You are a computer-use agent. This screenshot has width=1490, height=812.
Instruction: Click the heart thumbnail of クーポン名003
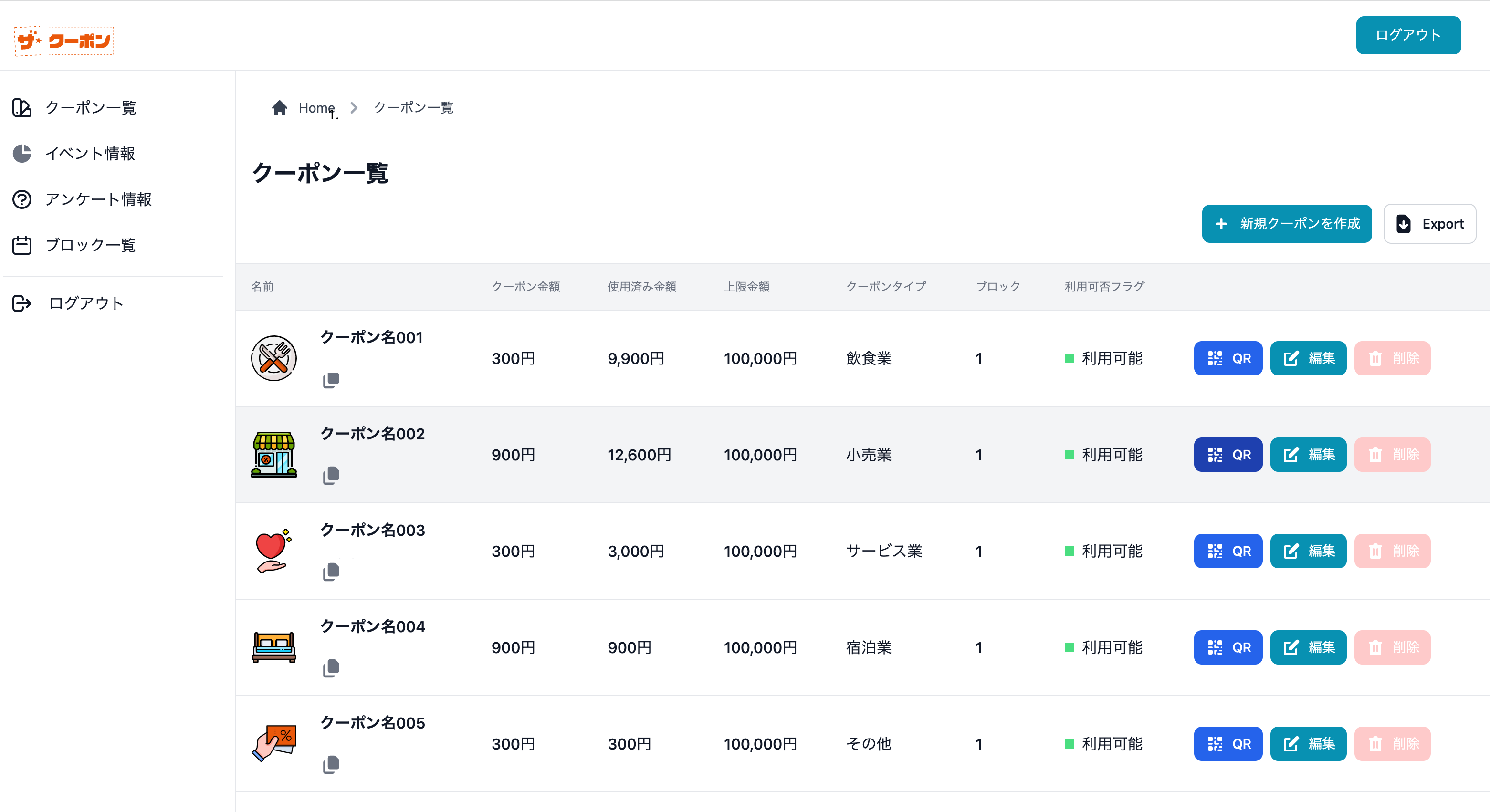[x=273, y=551]
